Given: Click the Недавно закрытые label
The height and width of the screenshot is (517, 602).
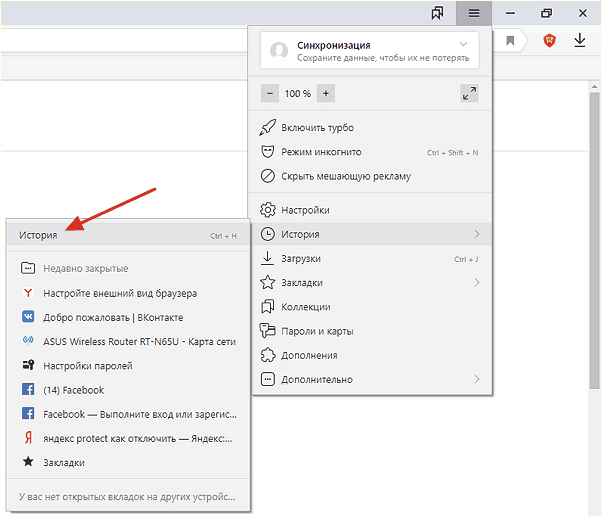Looking at the screenshot, I should 86,268.
